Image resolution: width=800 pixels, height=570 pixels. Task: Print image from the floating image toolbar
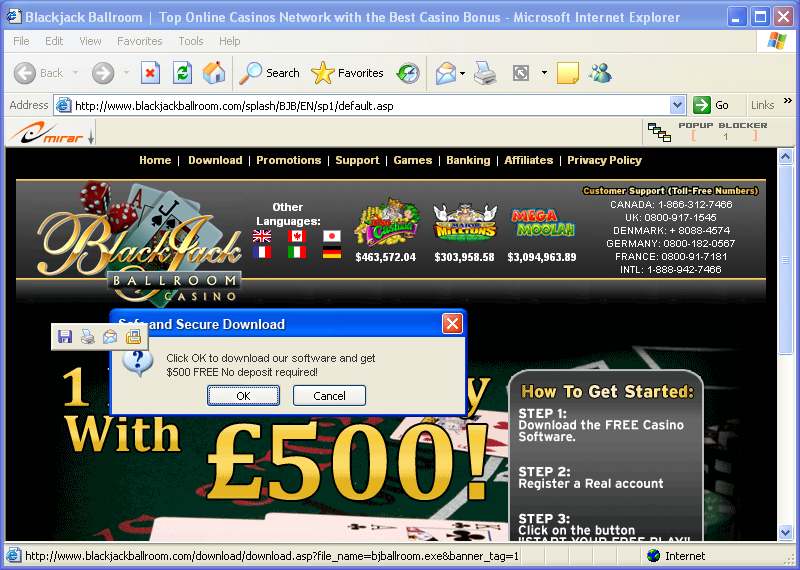(x=87, y=336)
